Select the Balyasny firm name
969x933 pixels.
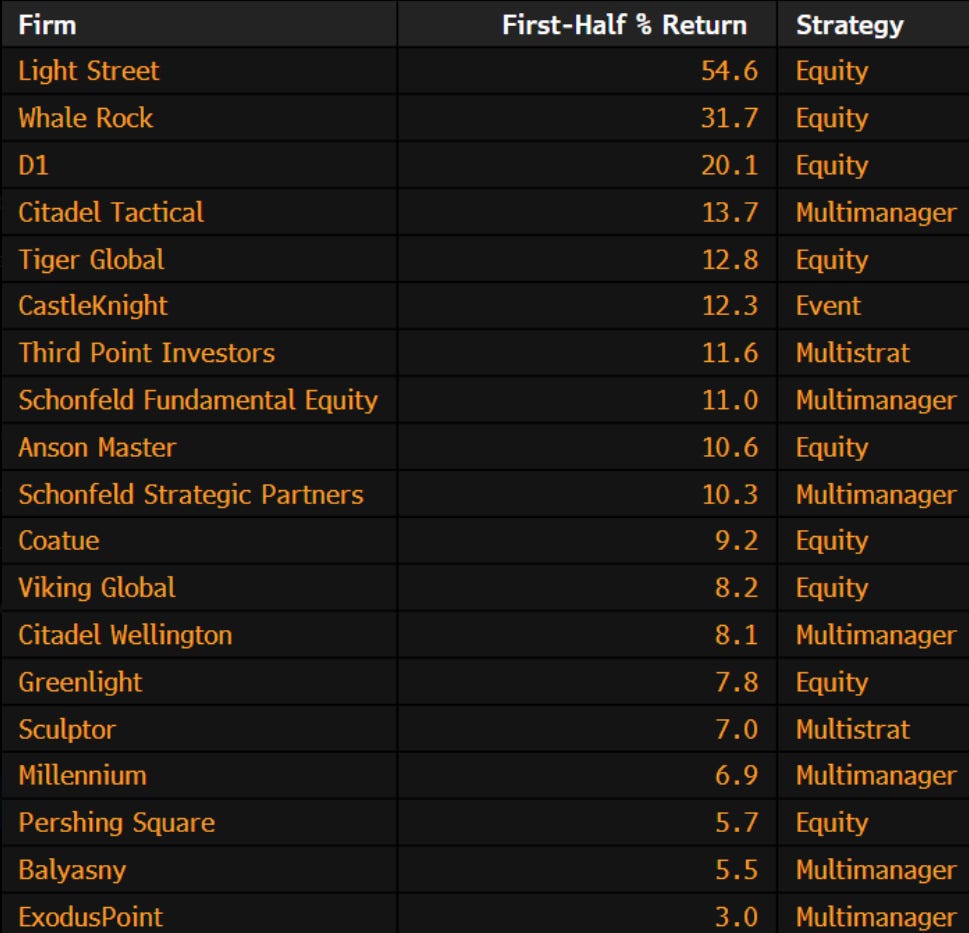pos(72,870)
